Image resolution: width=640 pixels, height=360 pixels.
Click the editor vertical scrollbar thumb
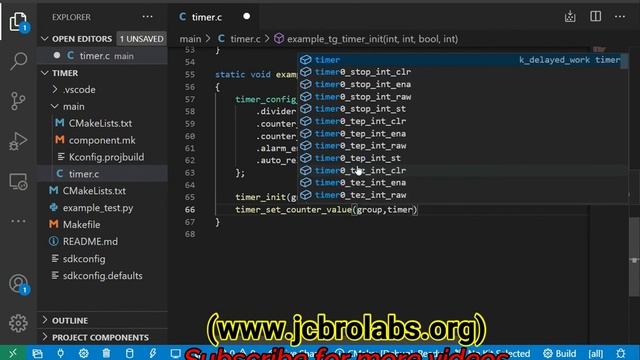coord(634,256)
